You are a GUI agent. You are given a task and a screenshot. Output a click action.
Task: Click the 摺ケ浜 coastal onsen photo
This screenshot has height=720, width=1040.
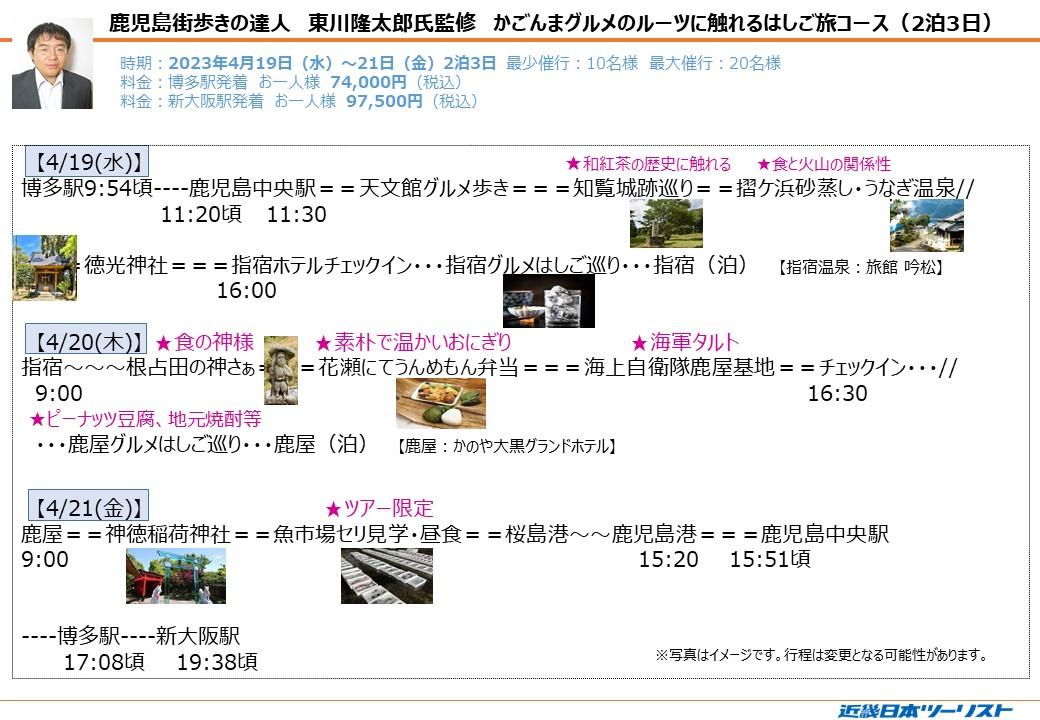point(927,225)
